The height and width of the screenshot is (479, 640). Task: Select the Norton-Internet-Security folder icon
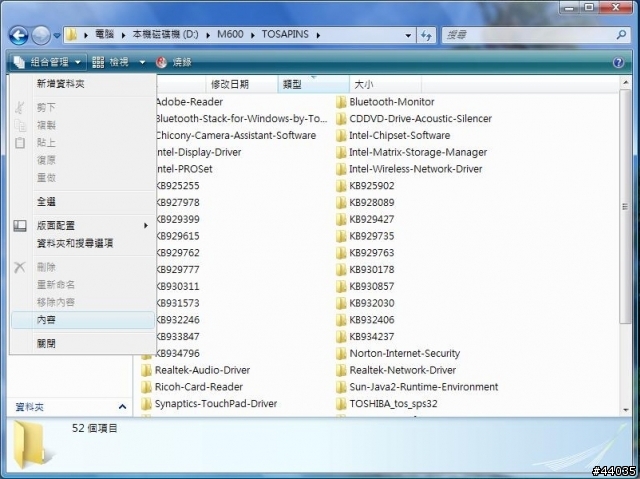(x=341, y=353)
